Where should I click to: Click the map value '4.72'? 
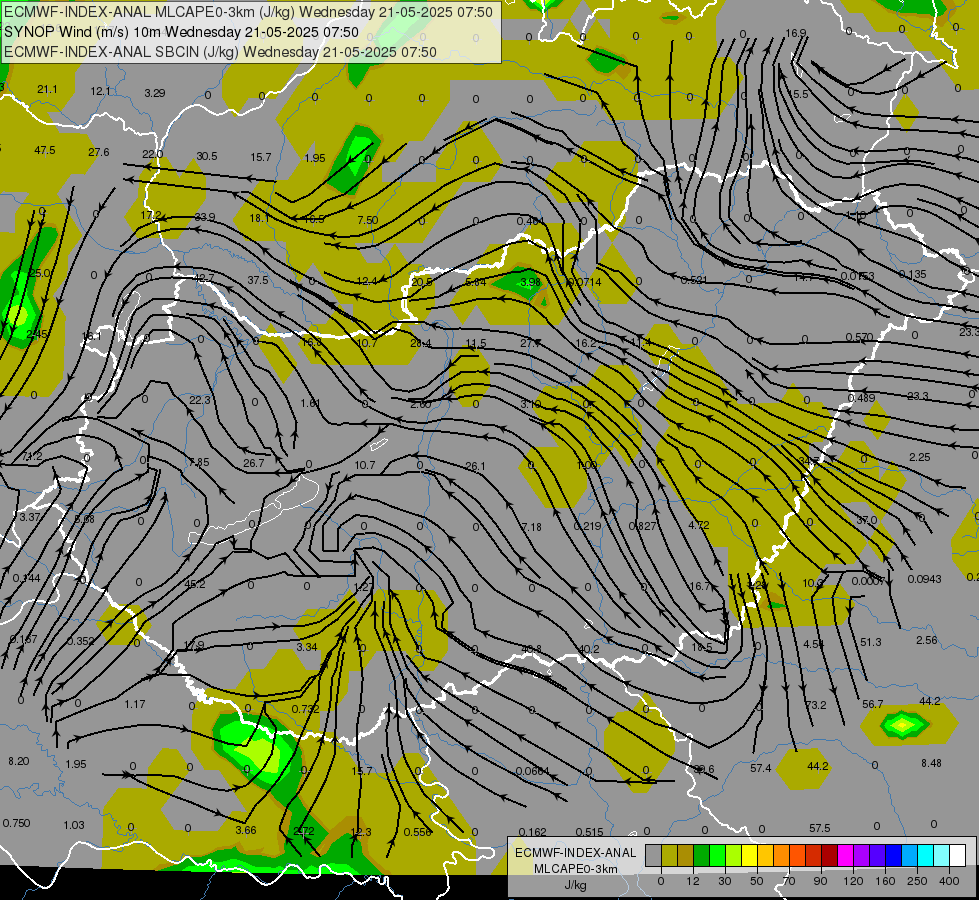tap(699, 525)
